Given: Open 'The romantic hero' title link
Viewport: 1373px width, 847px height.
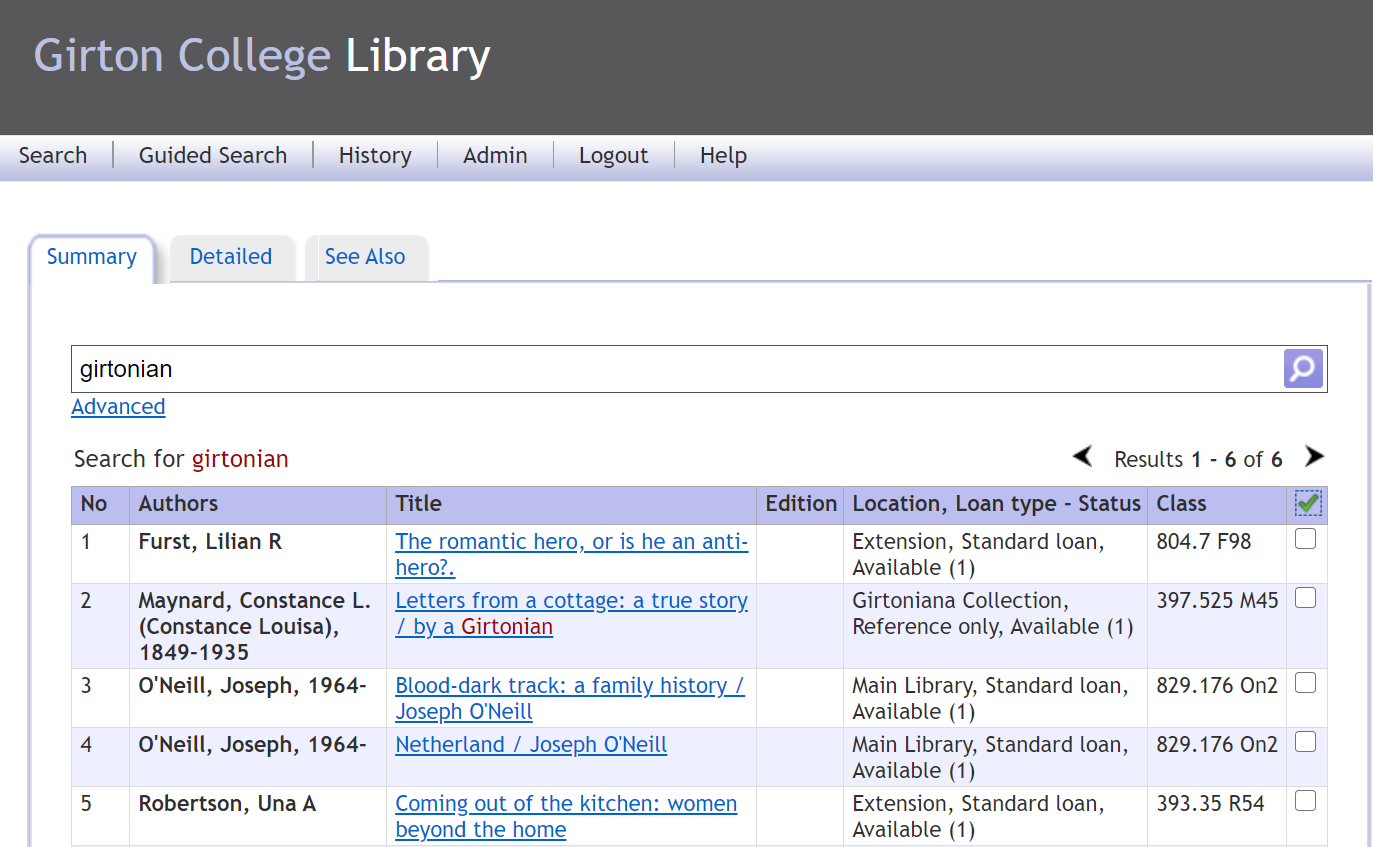Looking at the screenshot, I should (x=571, y=542).
